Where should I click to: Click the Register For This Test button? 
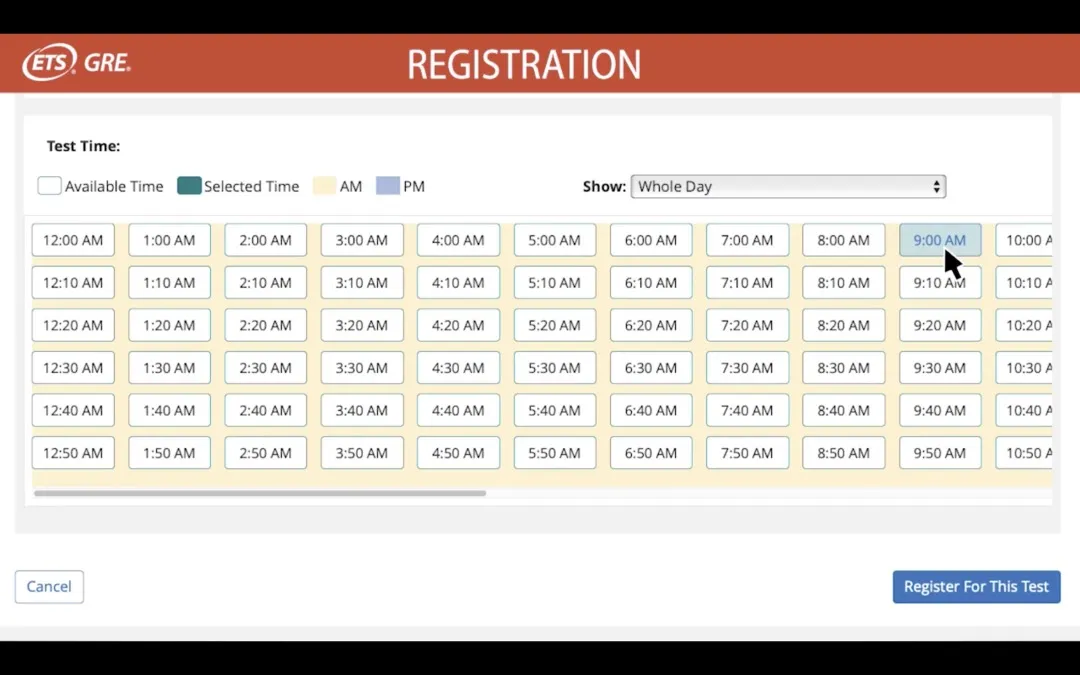pyautogui.click(x=976, y=587)
